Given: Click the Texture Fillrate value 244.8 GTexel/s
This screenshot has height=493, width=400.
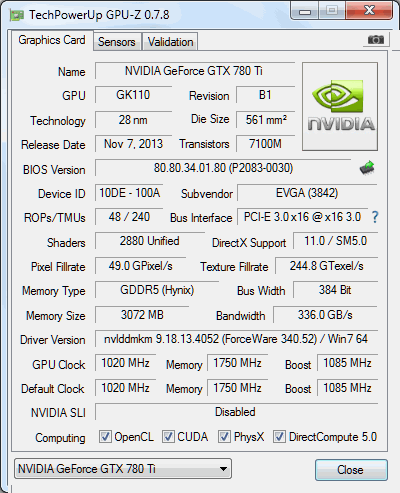Looking at the screenshot, I should point(326,266).
